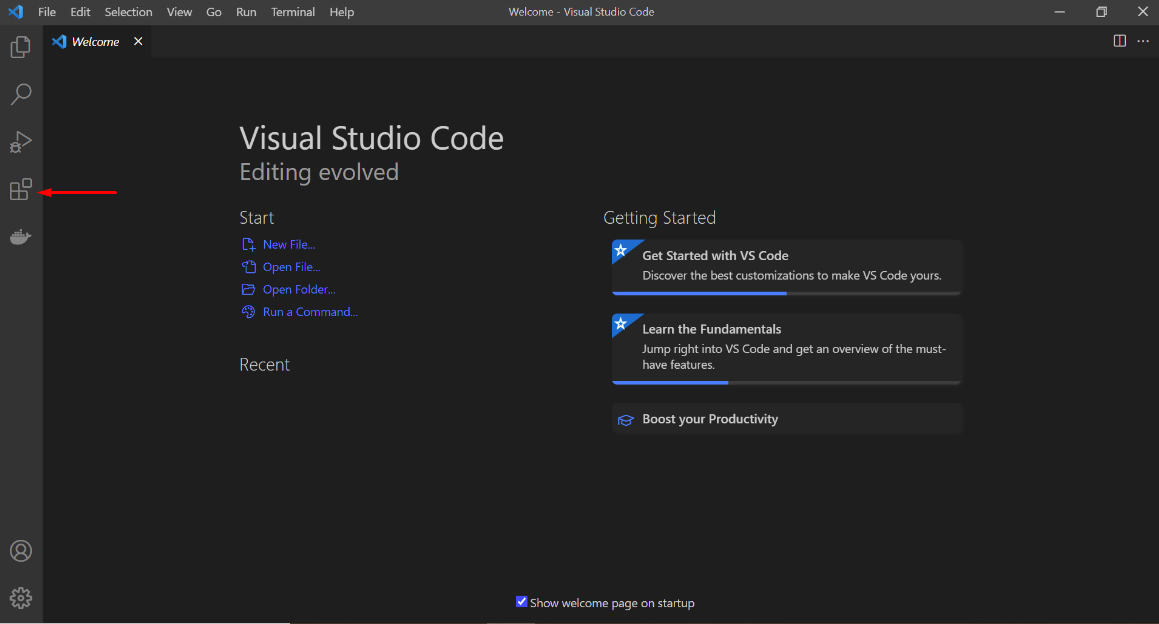Open the Explorer view in activity bar
The height and width of the screenshot is (624, 1159).
click(x=21, y=47)
